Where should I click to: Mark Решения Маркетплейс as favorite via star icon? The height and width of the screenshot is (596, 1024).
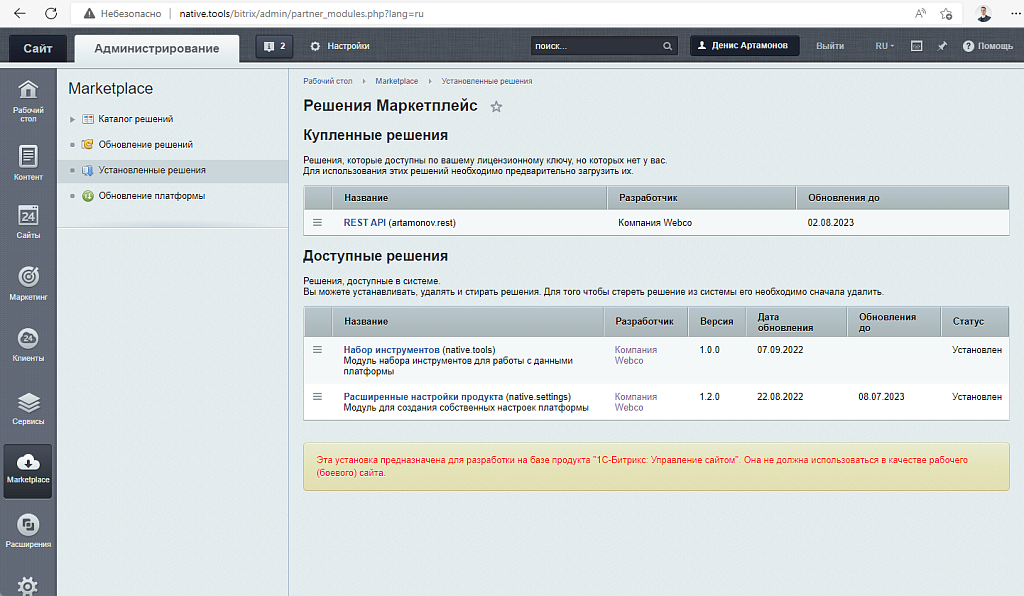497,106
